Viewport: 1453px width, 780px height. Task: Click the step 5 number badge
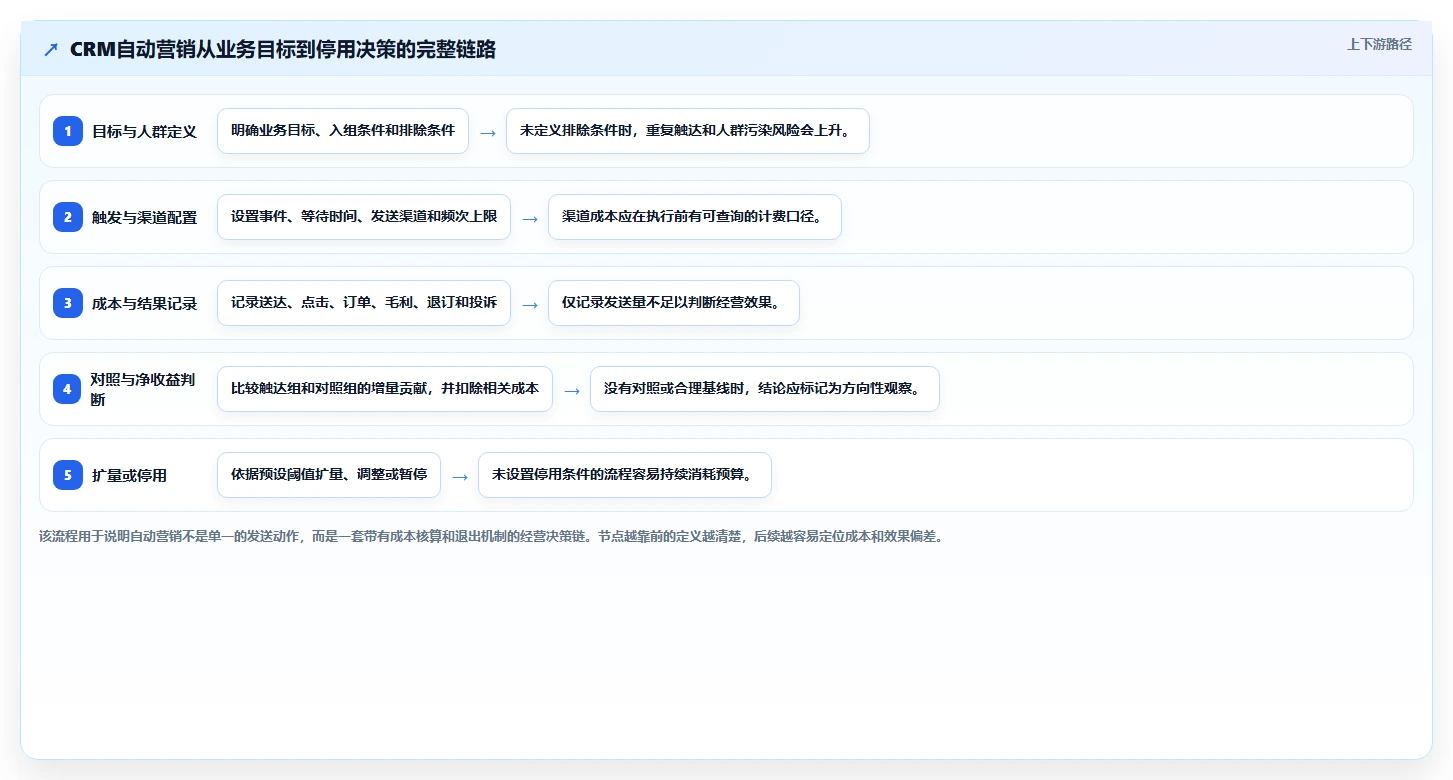[68, 475]
